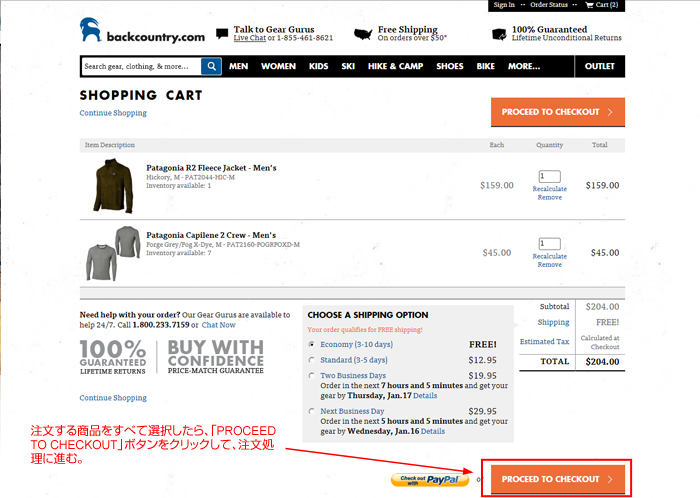Image resolution: width=700 pixels, height=498 pixels.
Task: Select Economy (3-10 days) shipping option
Action: click(x=312, y=344)
